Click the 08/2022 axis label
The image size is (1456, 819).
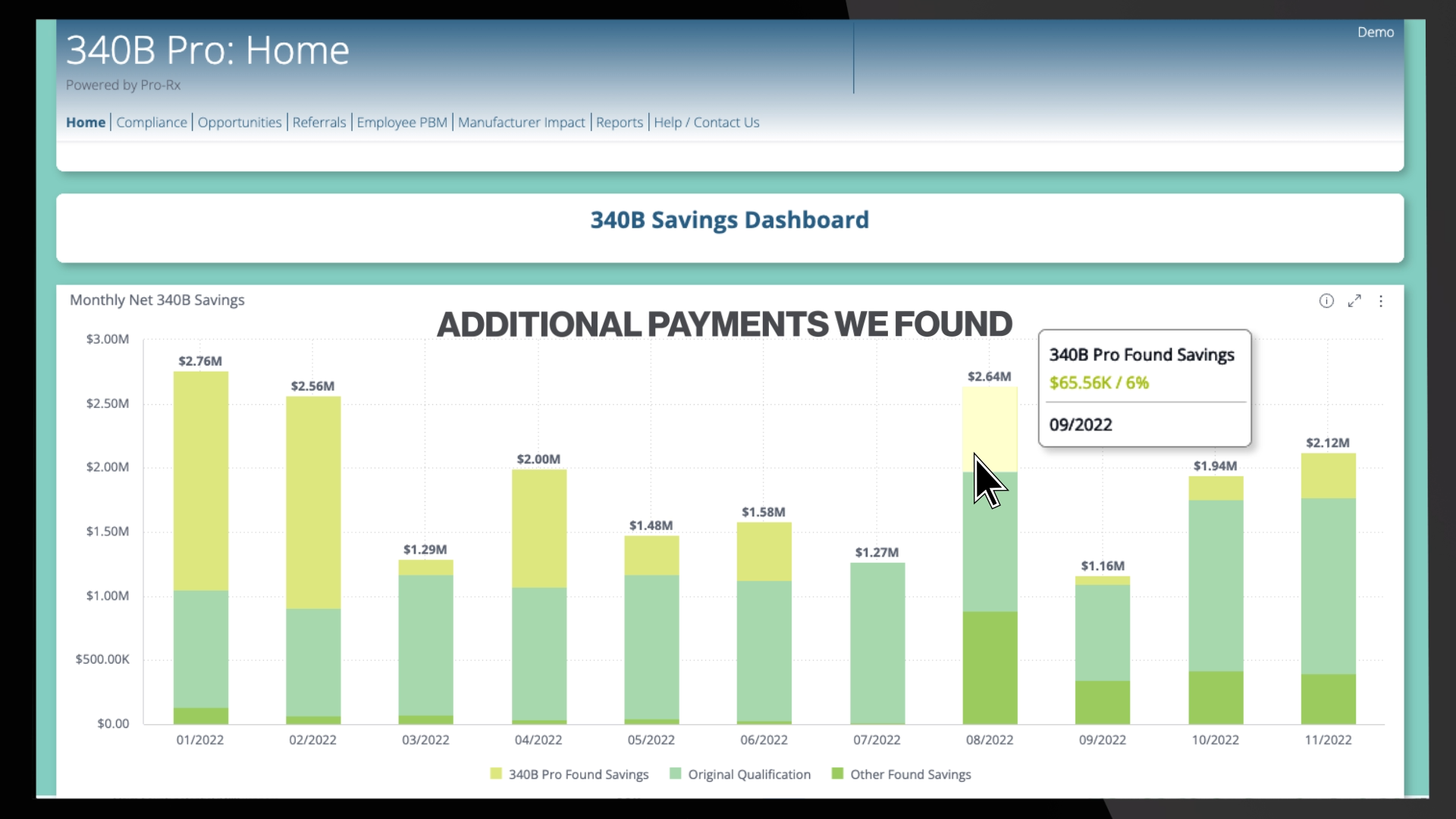989,740
